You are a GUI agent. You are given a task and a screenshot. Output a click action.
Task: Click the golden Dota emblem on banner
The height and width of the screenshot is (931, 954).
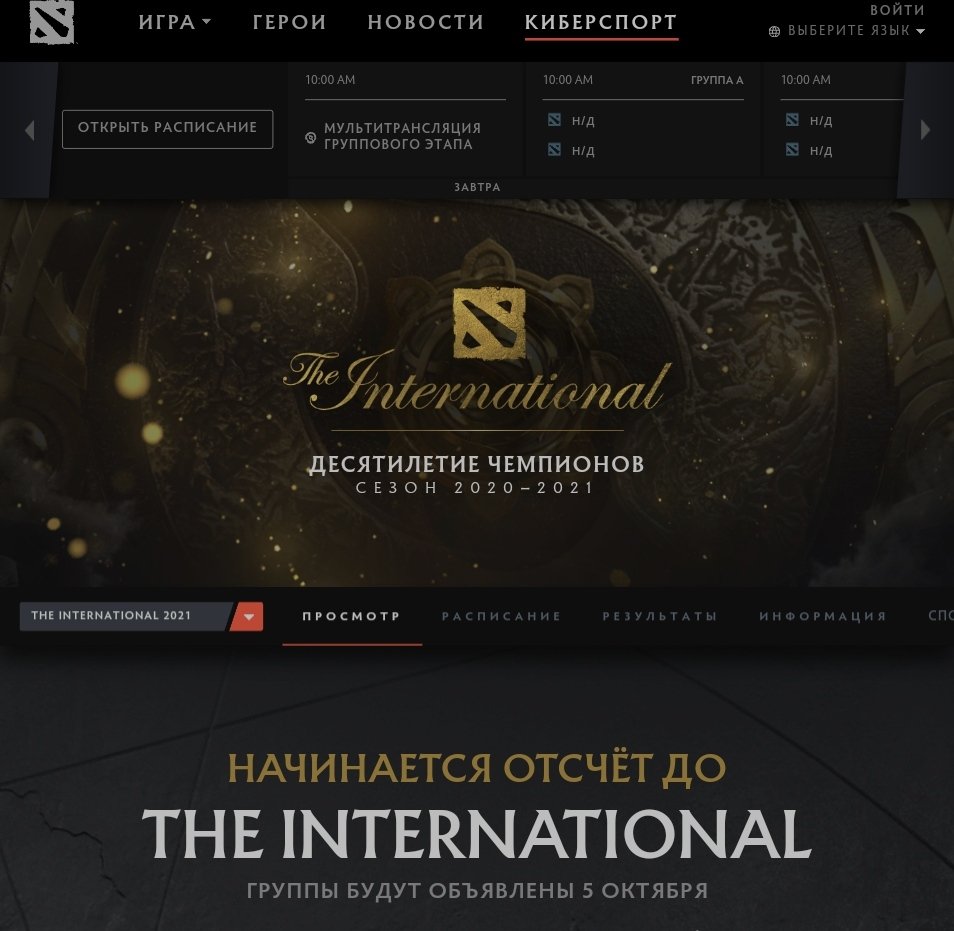489,323
